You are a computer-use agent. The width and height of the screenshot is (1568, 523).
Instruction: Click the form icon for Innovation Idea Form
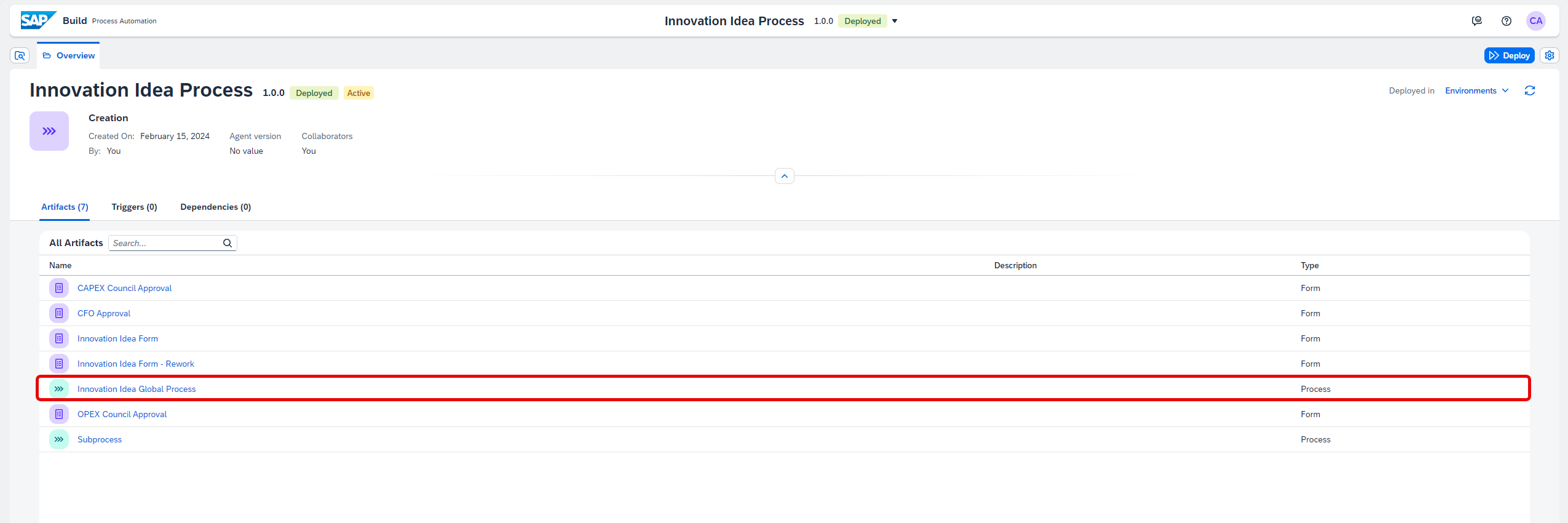pyautogui.click(x=59, y=338)
